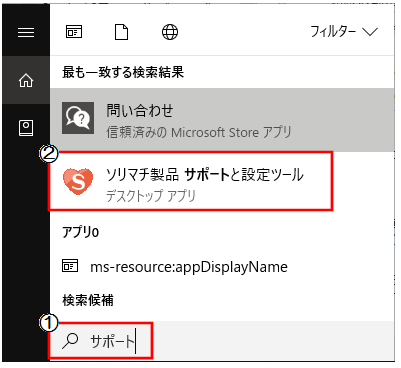
Task: Open ms-resource:appDisplayName result
Action: click(222, 267)
